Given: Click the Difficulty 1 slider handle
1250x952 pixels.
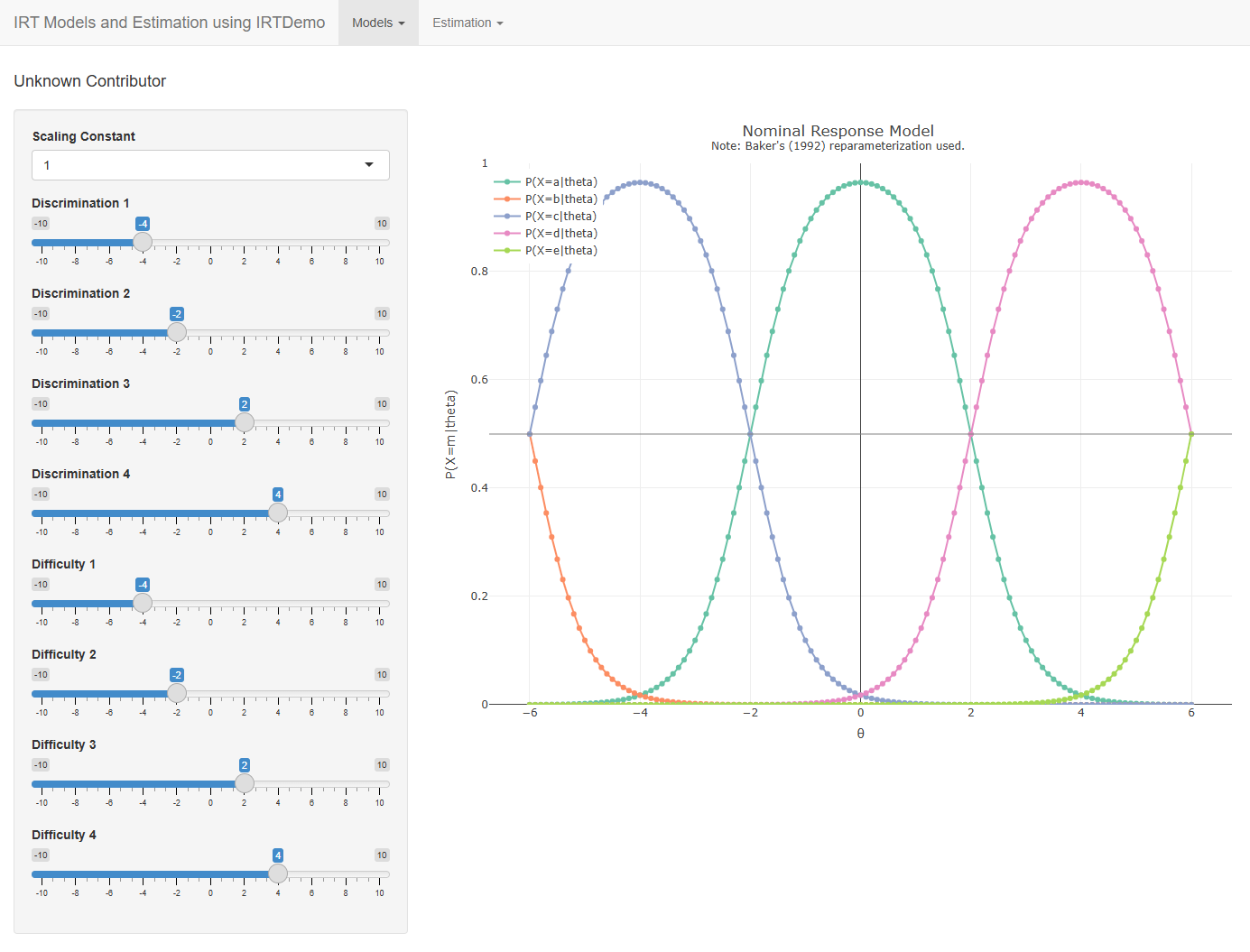Looking at the screenshot, I should click(x=143, y=603).
